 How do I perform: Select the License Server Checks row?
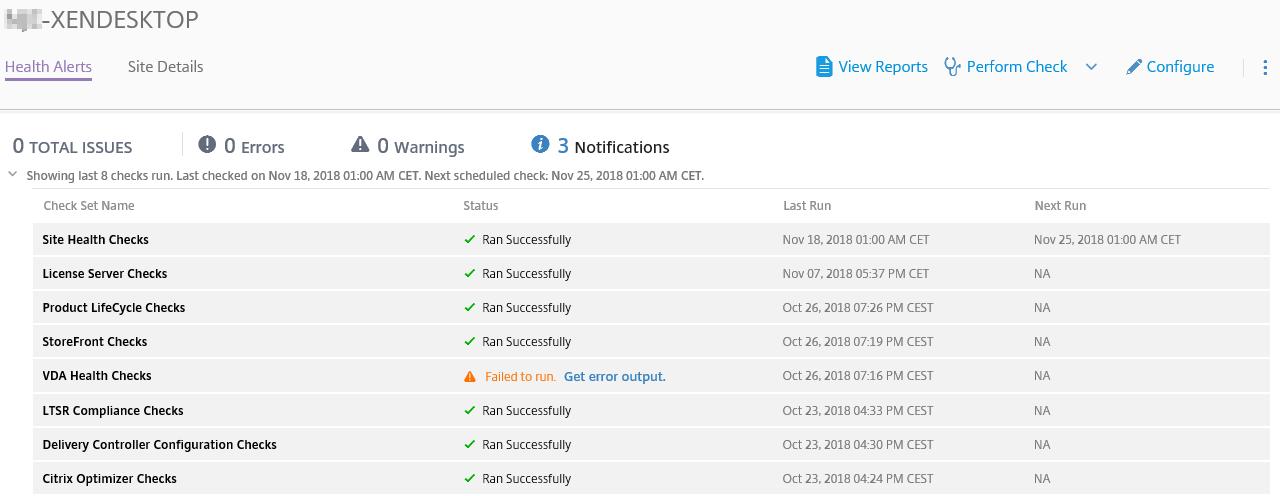[x=104, y=274]
